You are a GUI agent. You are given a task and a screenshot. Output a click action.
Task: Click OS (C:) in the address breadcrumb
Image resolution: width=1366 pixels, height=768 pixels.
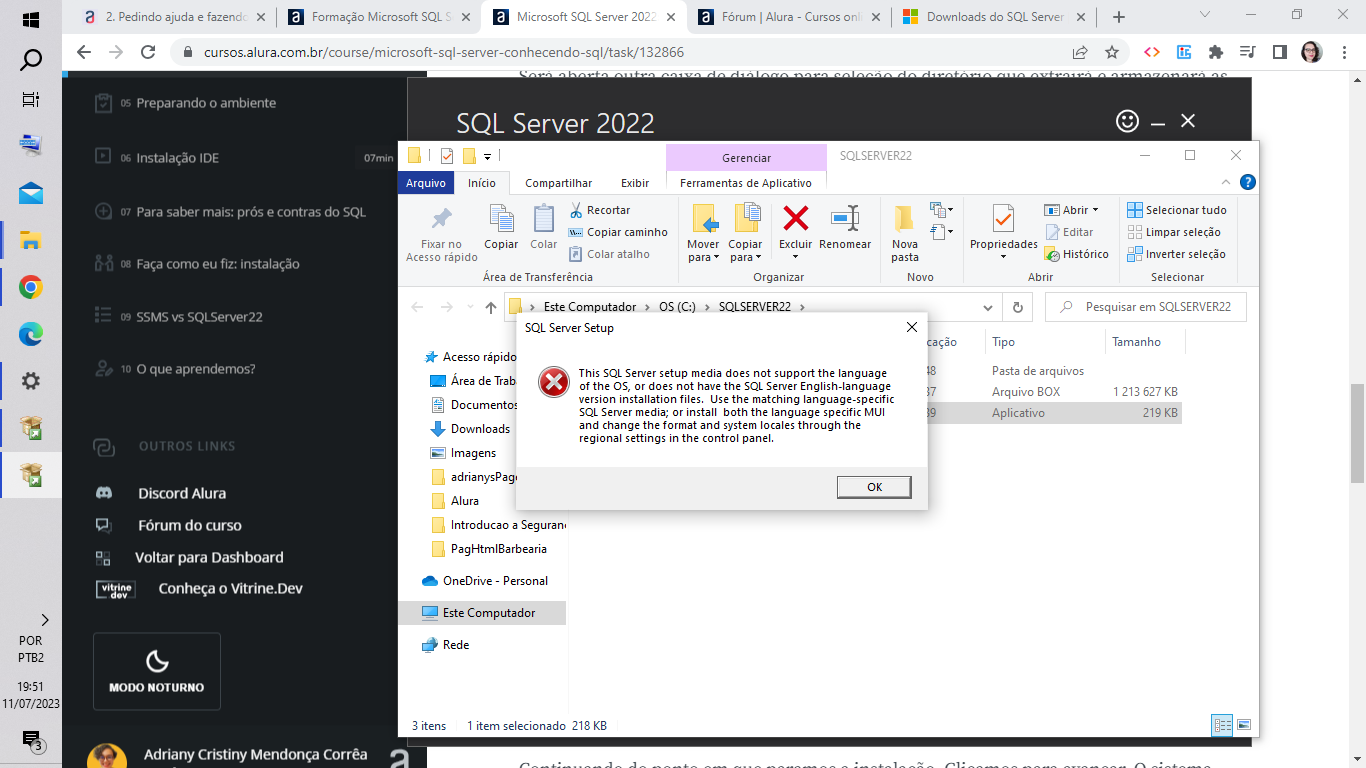pos(677,307)
